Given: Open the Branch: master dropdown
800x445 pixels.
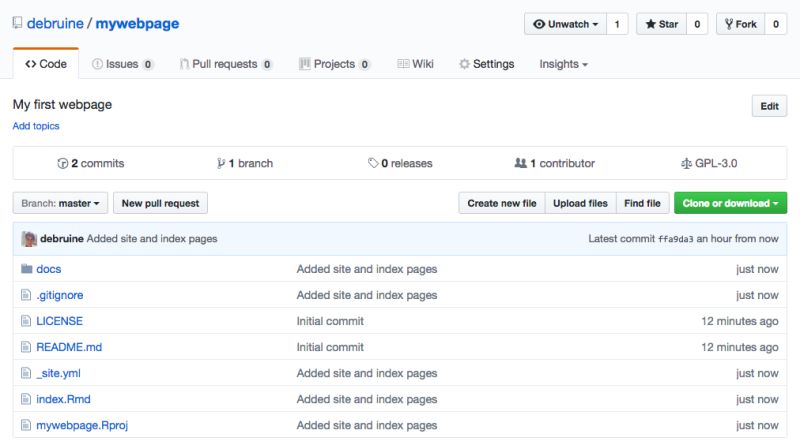Looking at the screenshot, I should click(x=60, y=203).
